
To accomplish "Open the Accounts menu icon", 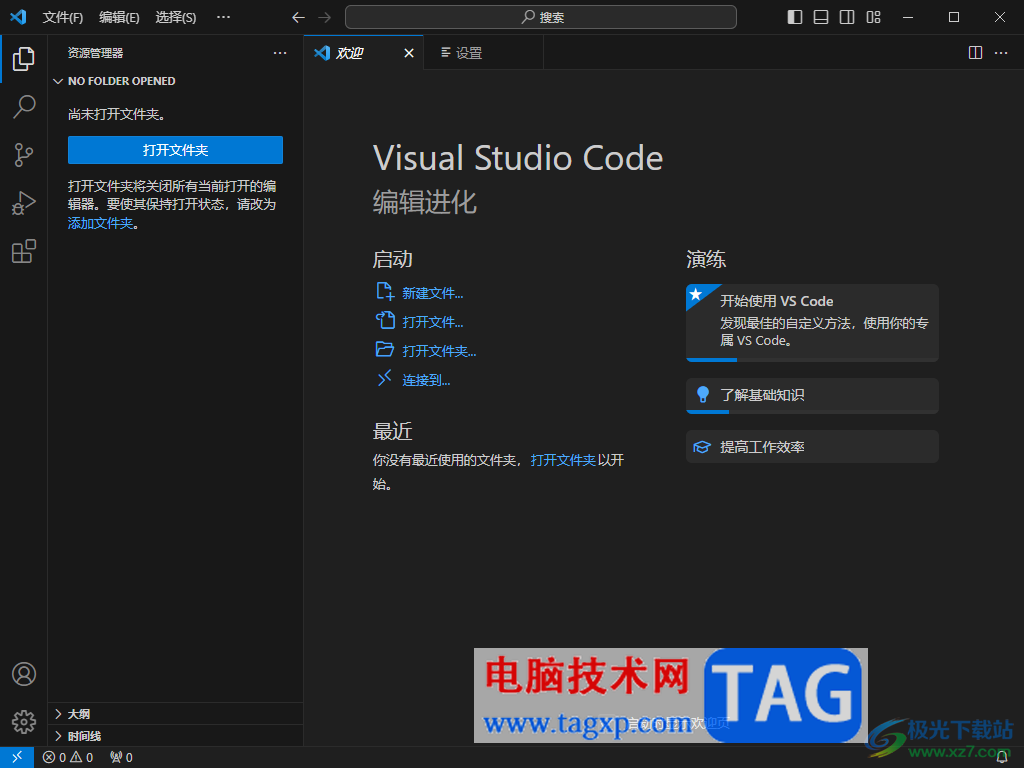I will coord(24,674).
